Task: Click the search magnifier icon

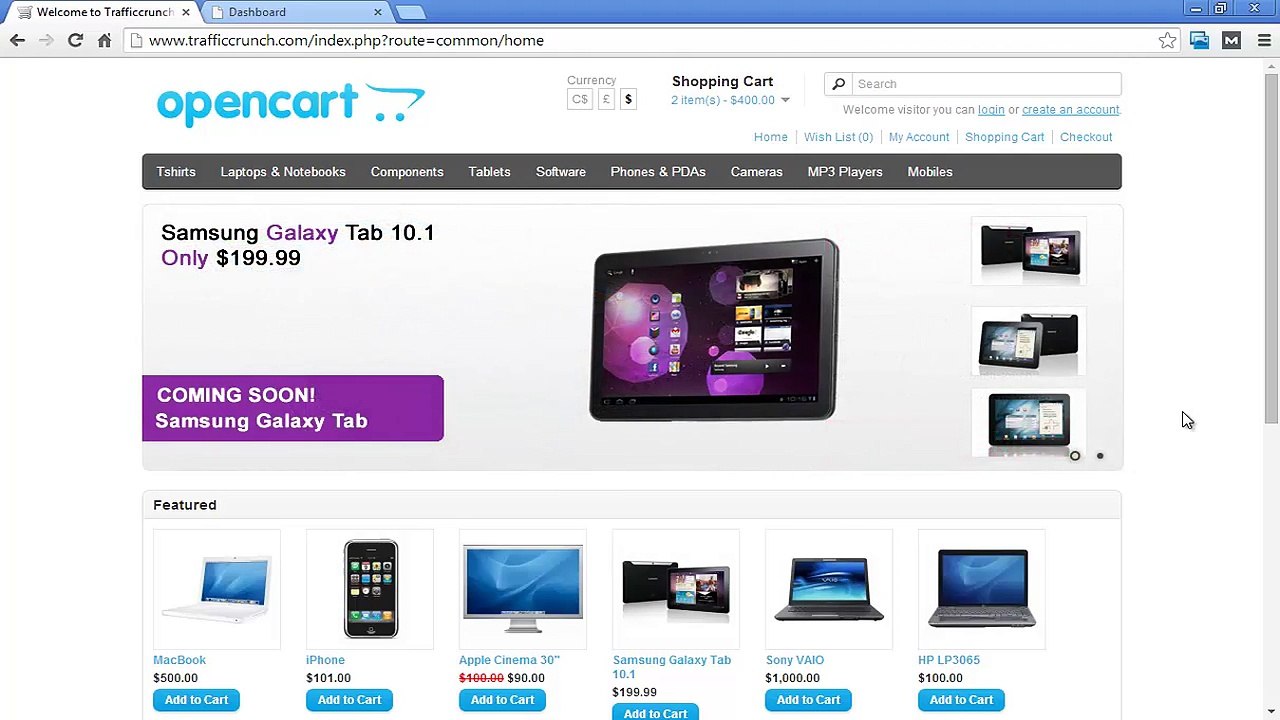Action: (x=839, y=84)
